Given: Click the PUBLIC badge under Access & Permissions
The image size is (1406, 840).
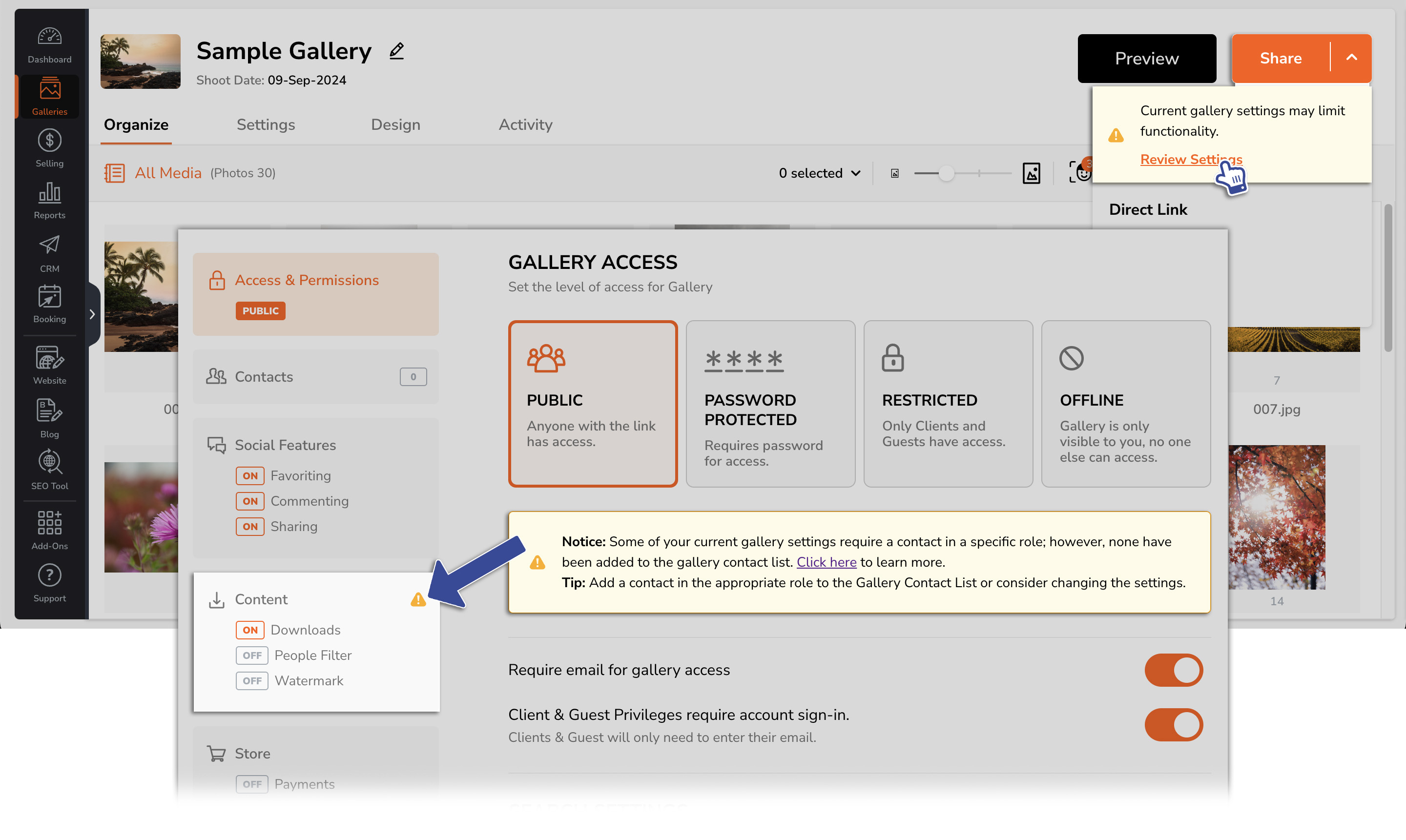Looking at the screenshot, I should 260,311.
